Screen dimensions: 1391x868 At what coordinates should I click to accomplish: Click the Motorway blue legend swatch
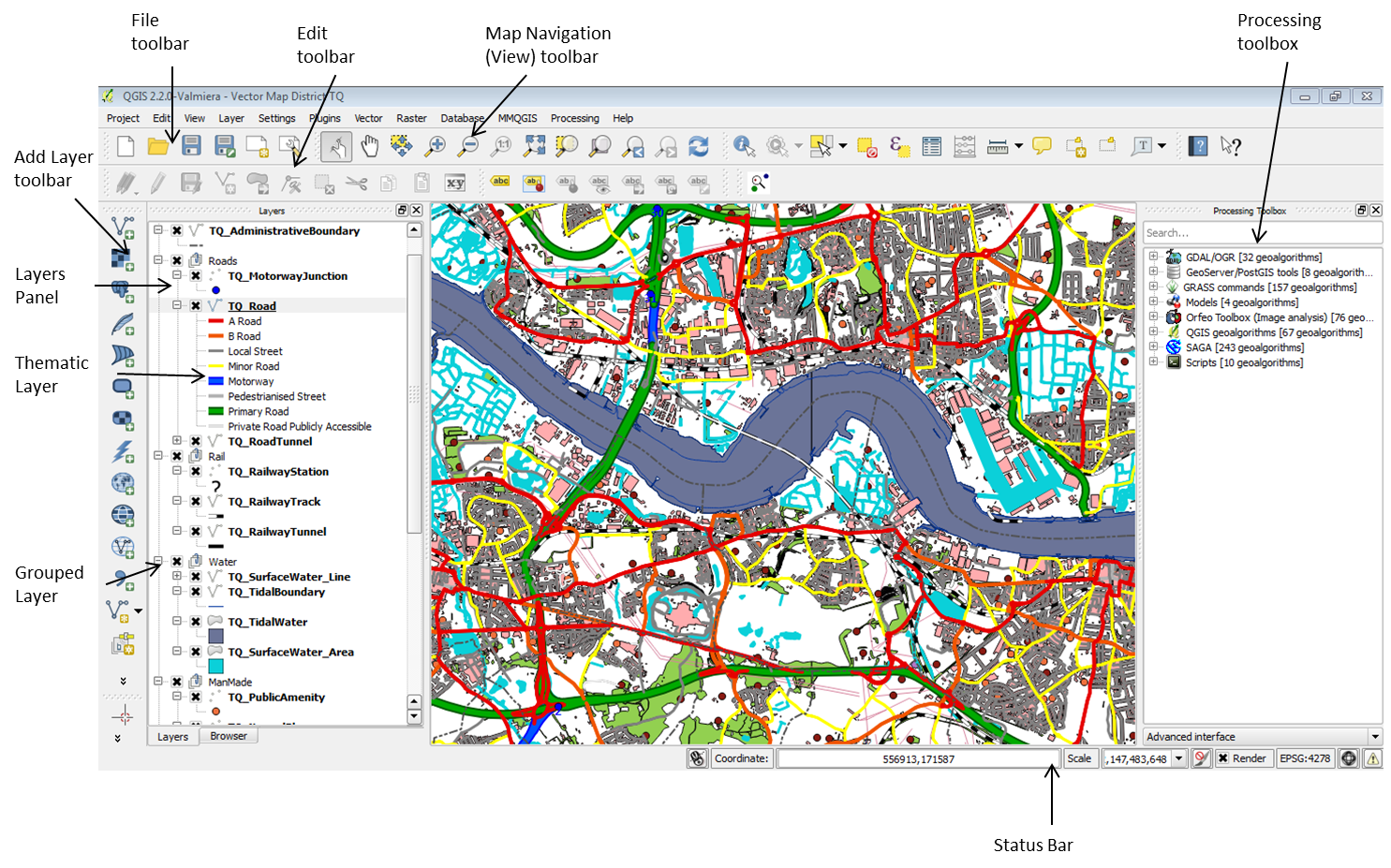(215, 381)
